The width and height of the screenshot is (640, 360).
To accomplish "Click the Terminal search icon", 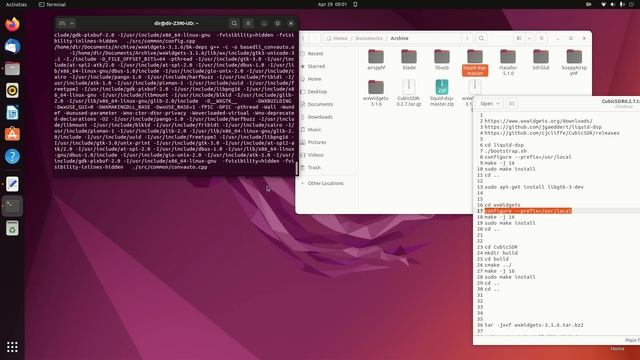I will pyautogui.click(x=234, y=23).
